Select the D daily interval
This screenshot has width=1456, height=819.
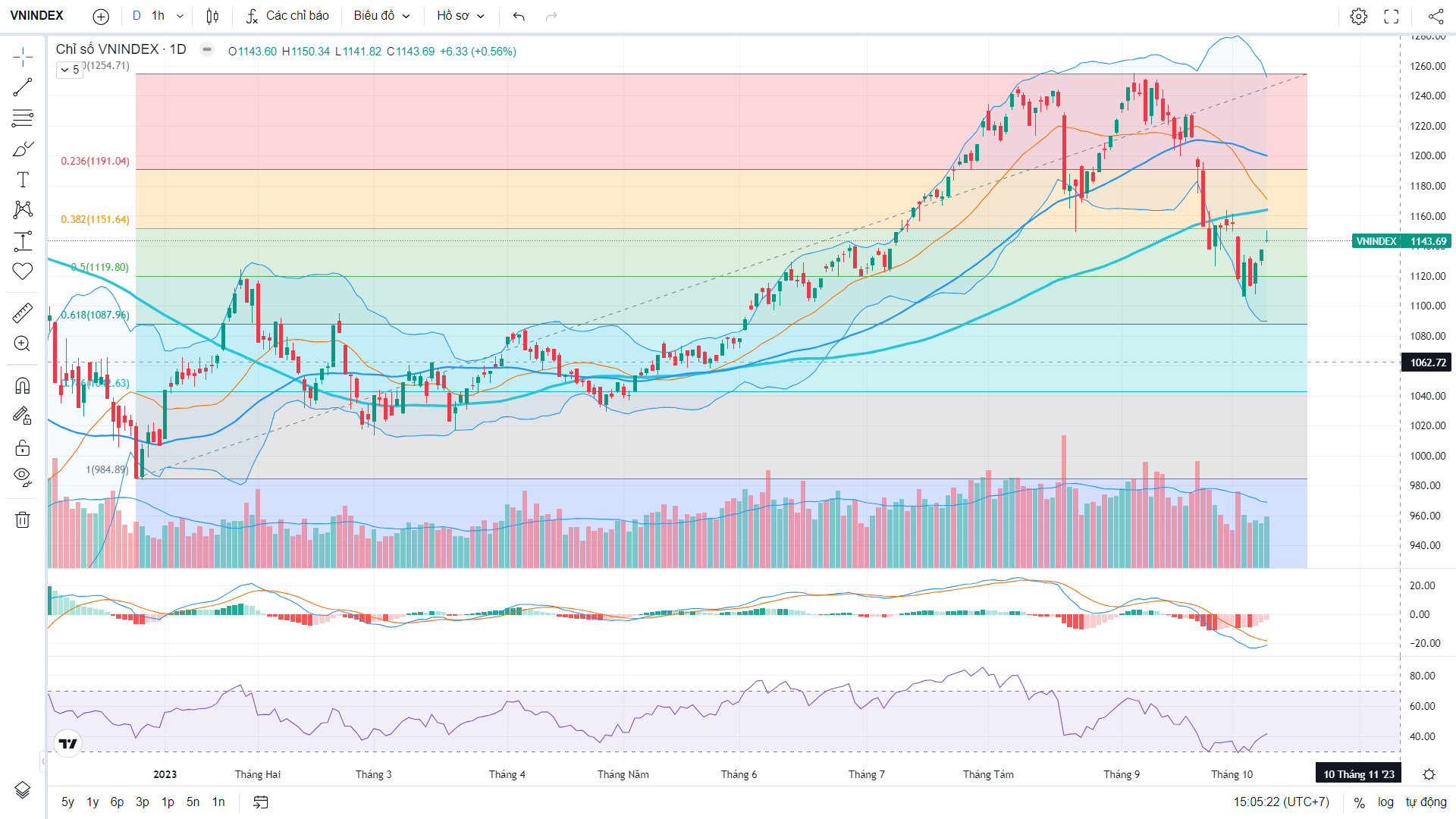point(136,16)
